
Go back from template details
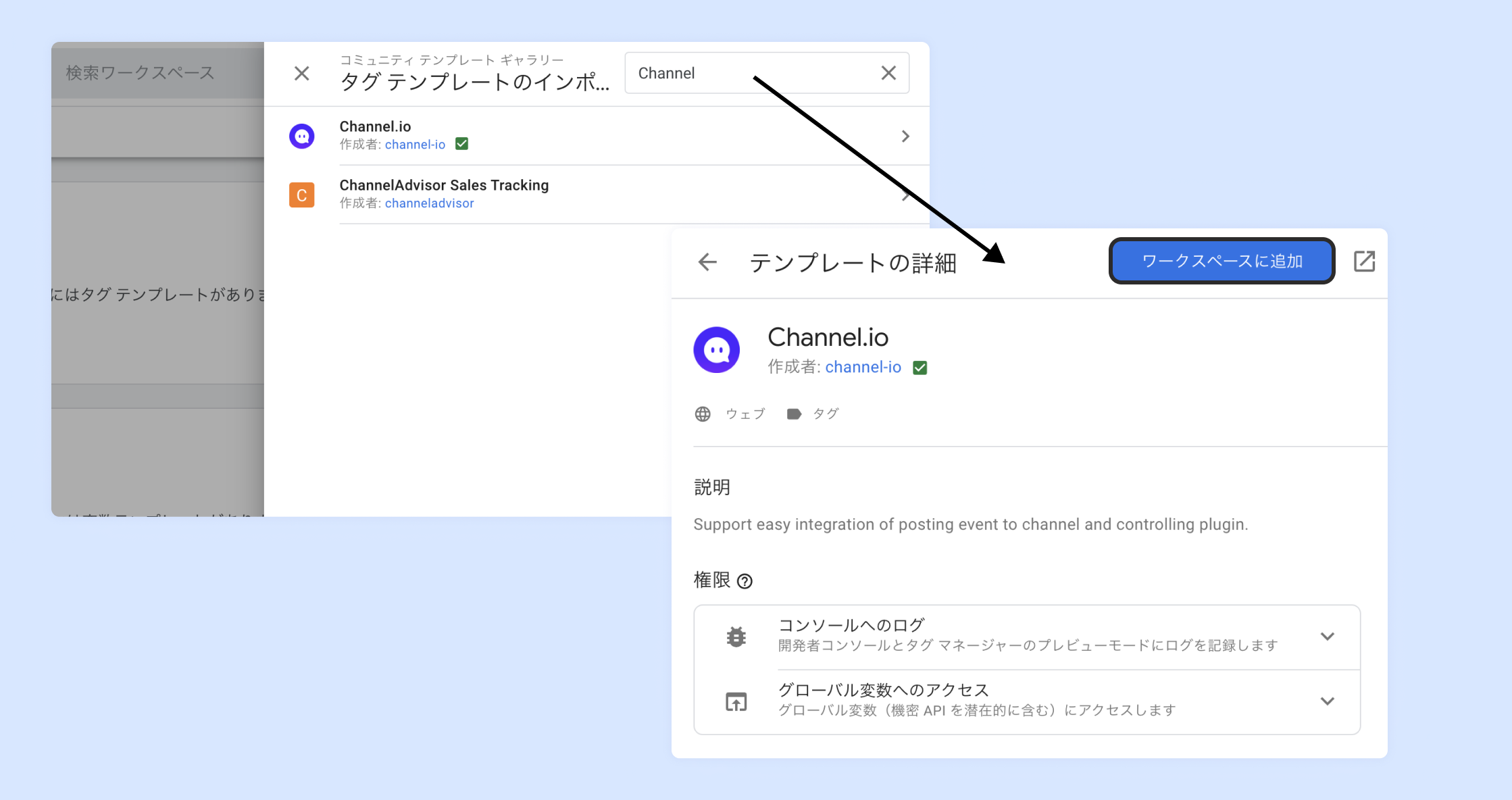point(707,262)
